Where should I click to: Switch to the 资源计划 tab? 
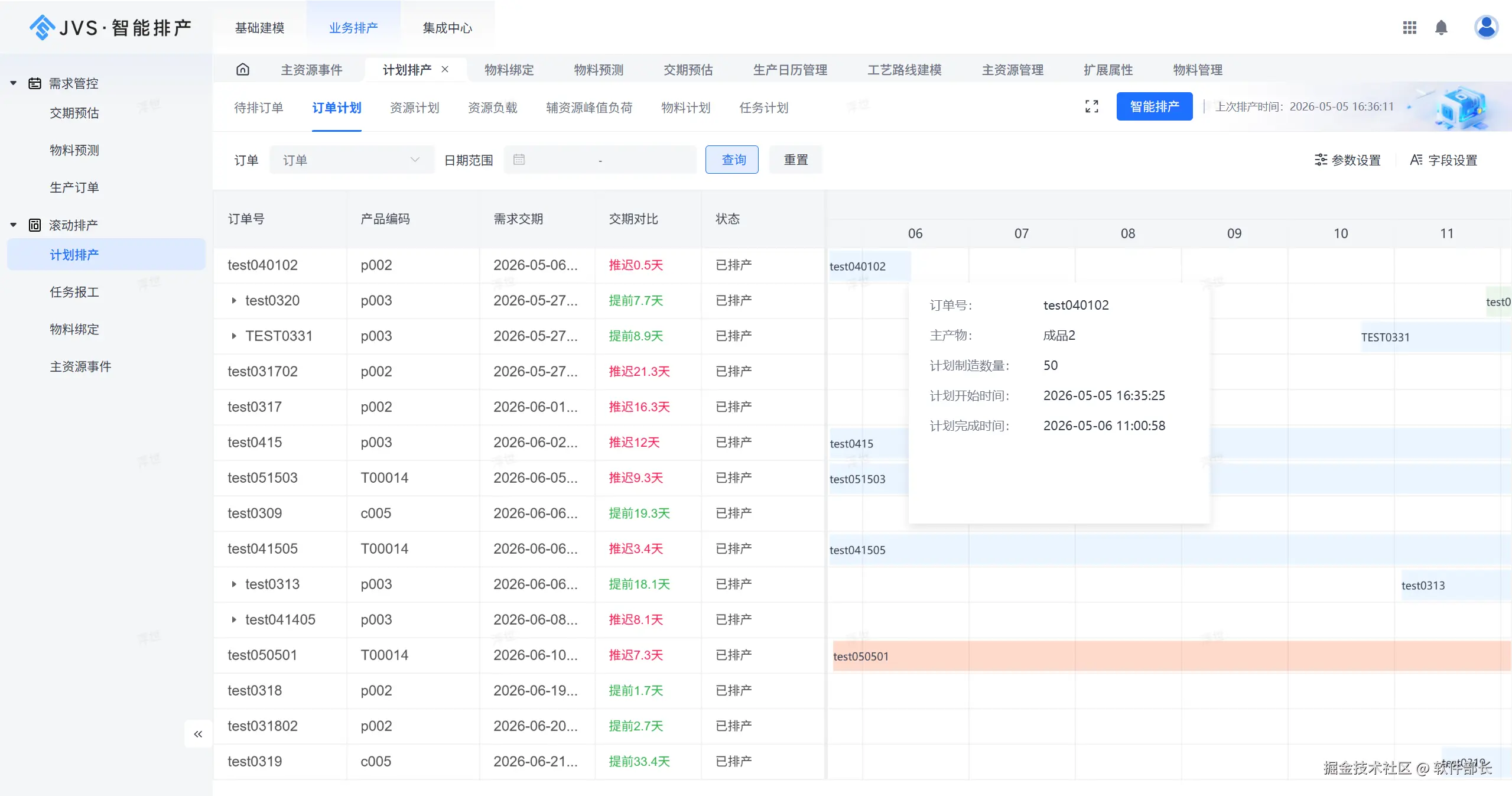(414, 108)
